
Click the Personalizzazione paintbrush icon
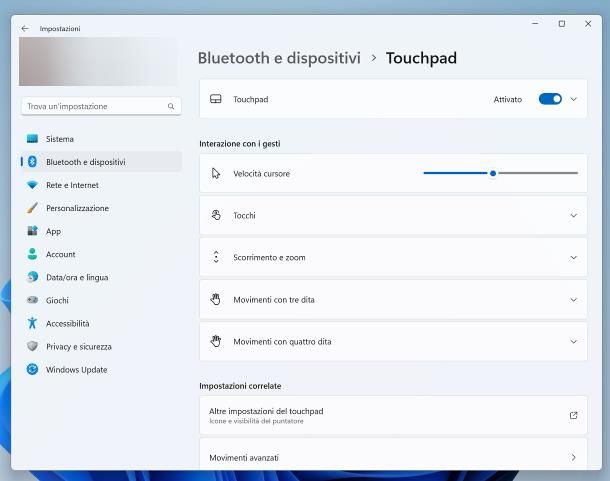coord(32,208)
